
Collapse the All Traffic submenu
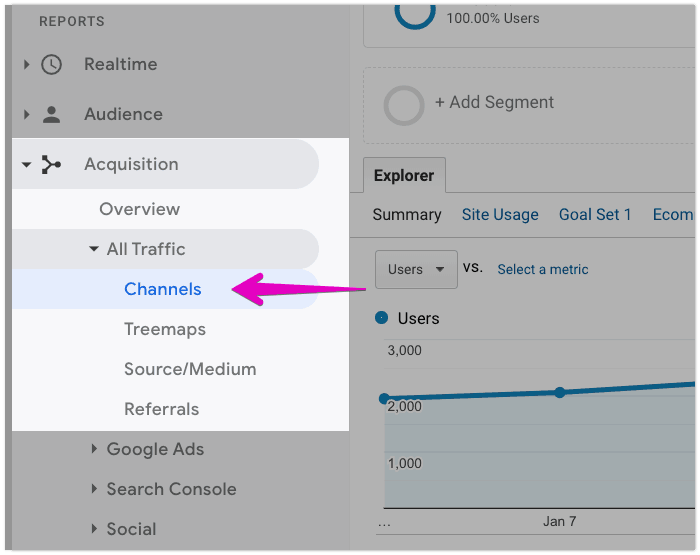(x=94, y=249)
